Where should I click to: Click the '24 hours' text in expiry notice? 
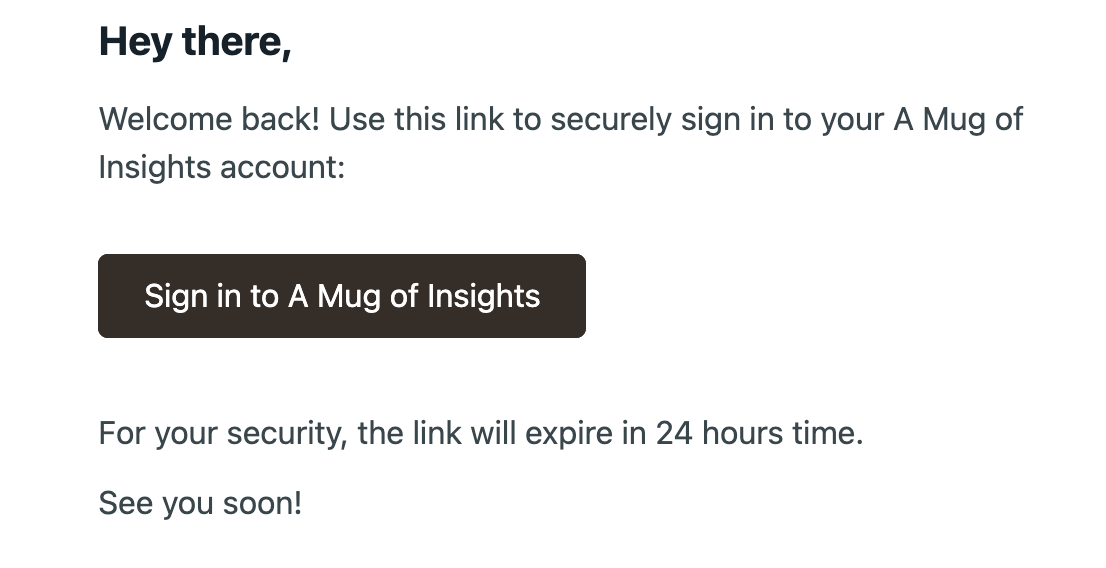pos(719,433)
